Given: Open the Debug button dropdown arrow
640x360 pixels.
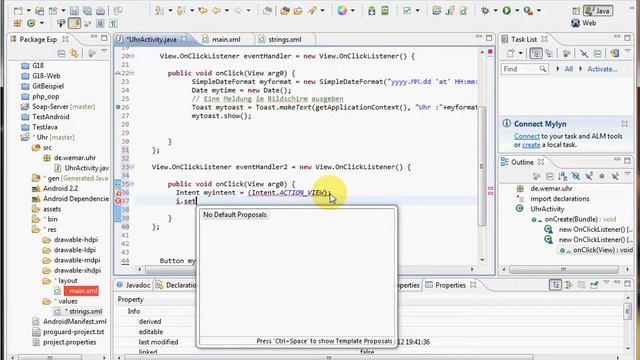Looking at the screenshot, I should click(495, 11).
